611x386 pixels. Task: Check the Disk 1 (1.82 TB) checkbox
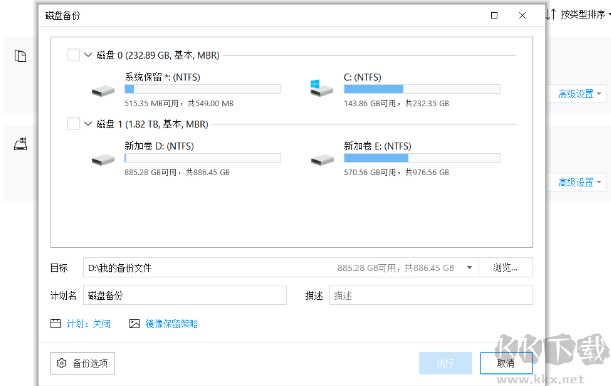73,124
